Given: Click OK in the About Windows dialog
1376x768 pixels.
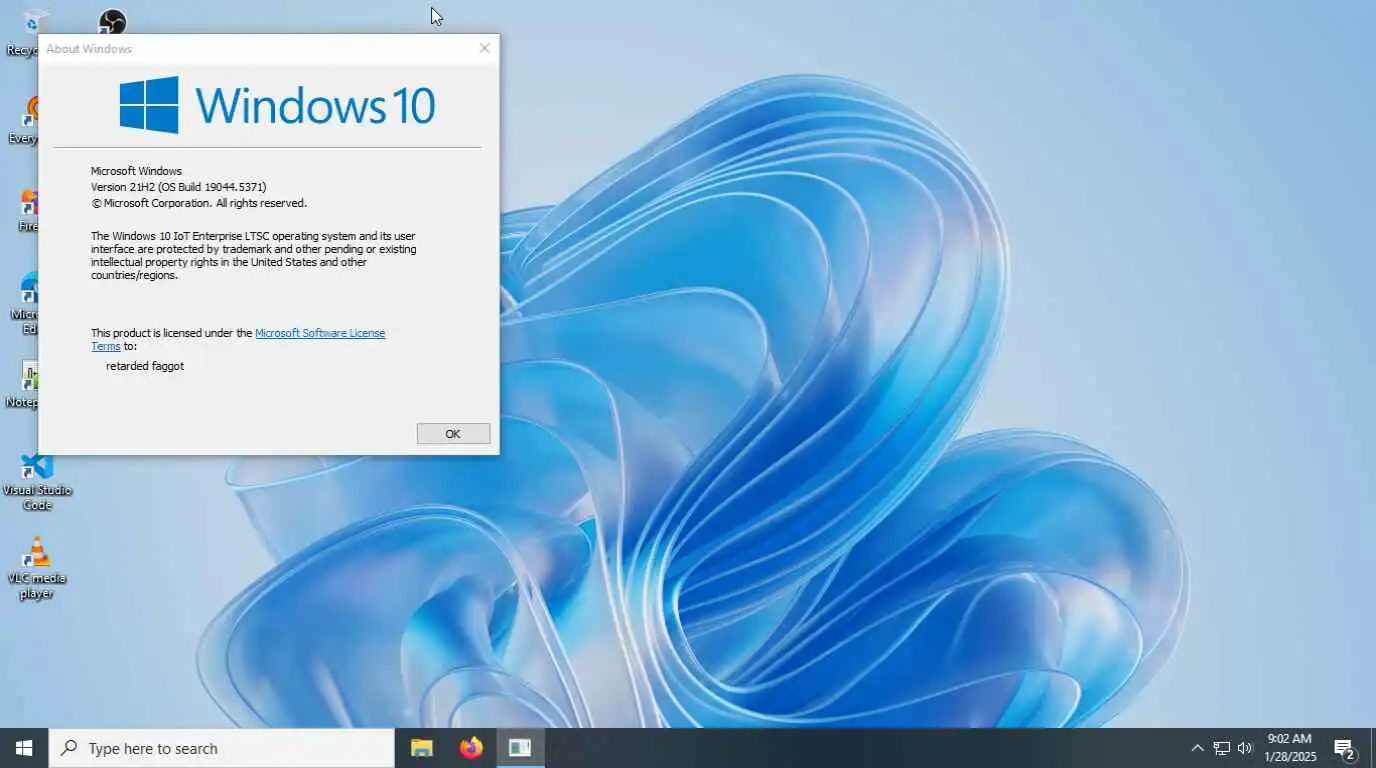Looking at the screenshot, I should tap(453, 433).
